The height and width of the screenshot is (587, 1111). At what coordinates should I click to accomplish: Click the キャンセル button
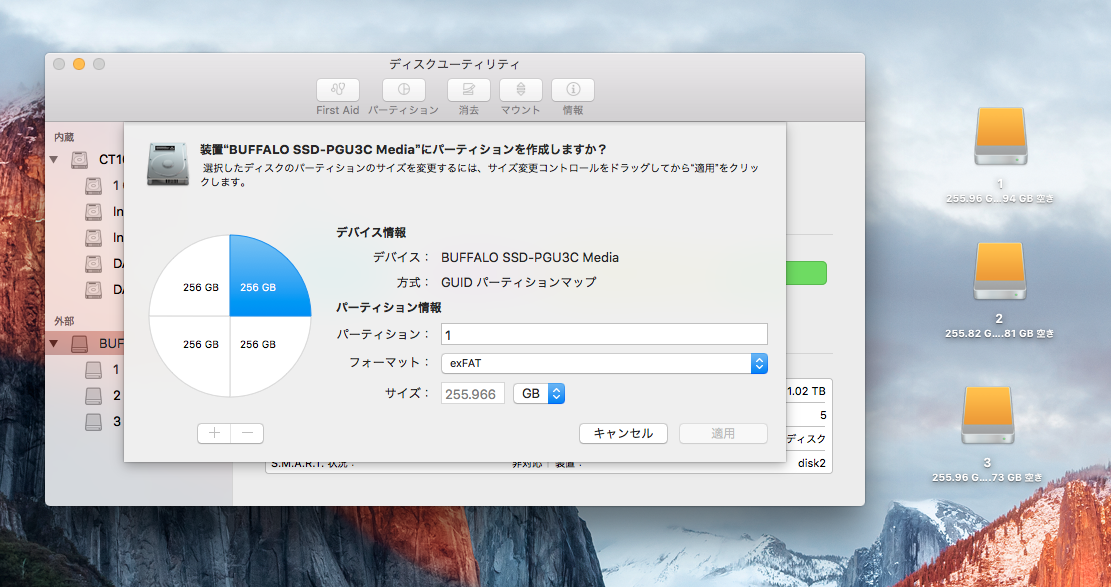[624, 433]
